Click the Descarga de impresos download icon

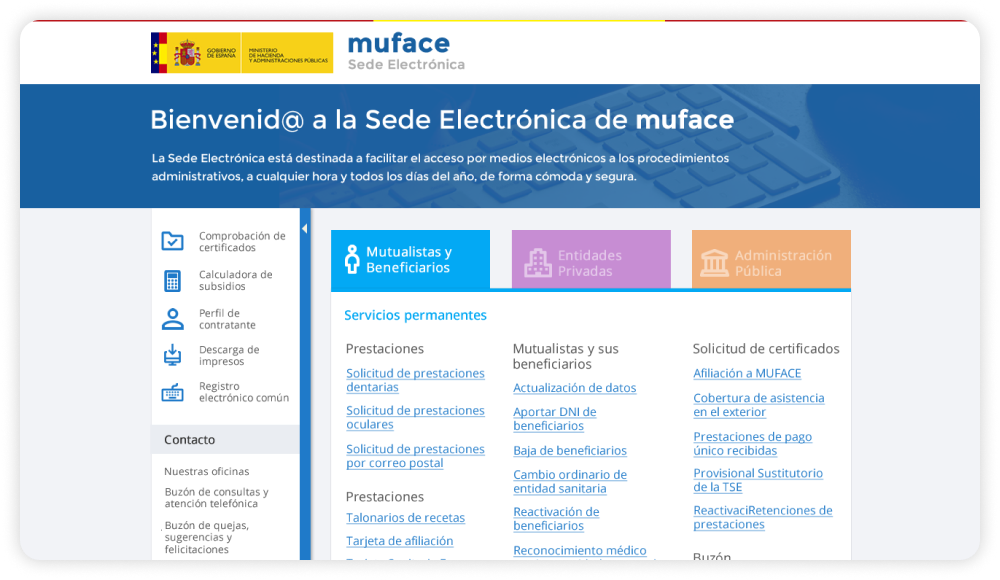coord(172,355)
